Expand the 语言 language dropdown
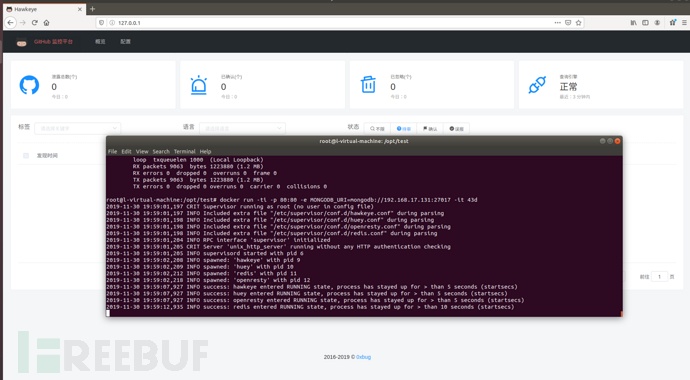Image resolution: width=690 pixels, height=380 pixels. (242, 128)
